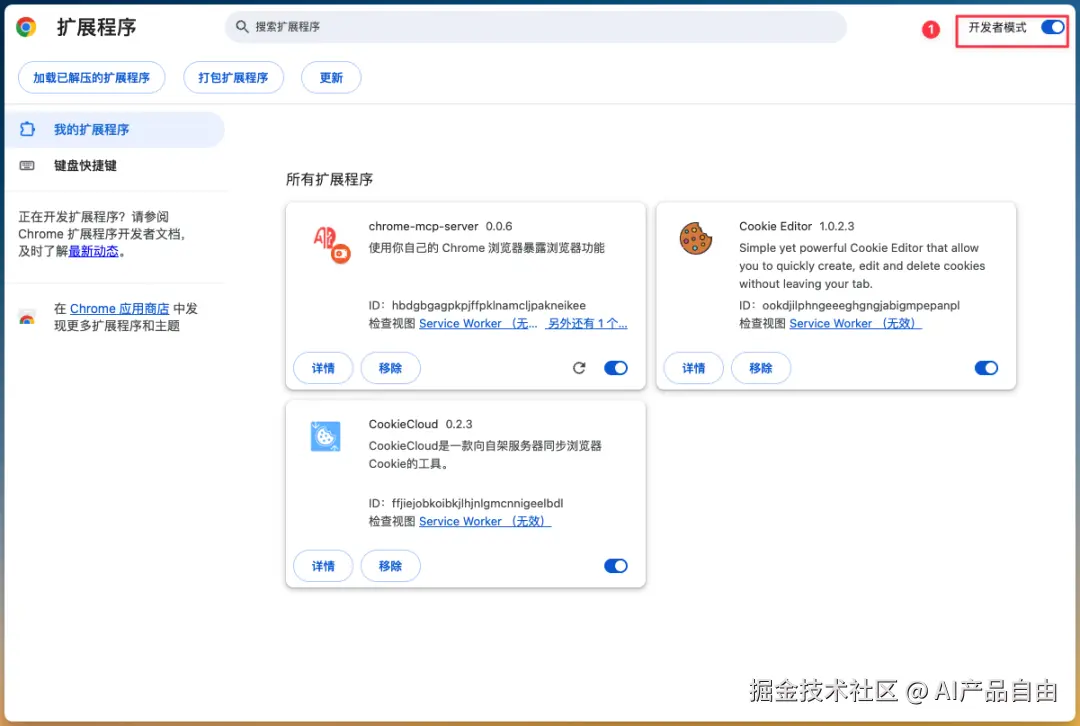Disable the CookieCloud extension toggle

616,566
